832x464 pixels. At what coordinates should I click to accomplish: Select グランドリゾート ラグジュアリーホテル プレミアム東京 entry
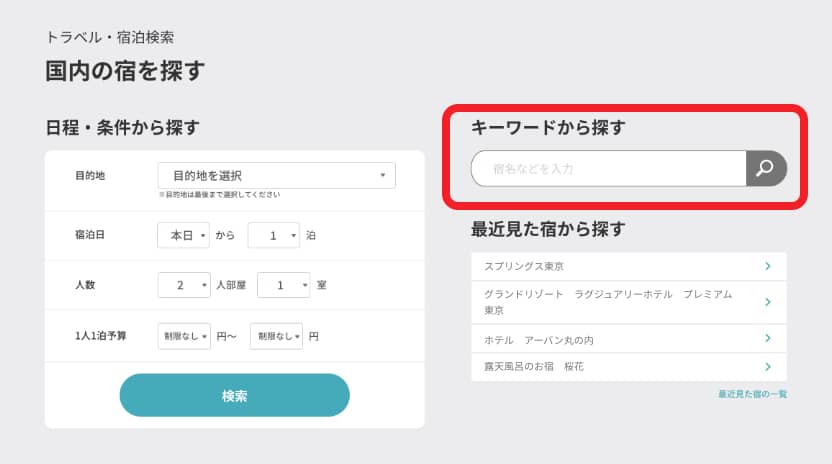pos(608,302)
